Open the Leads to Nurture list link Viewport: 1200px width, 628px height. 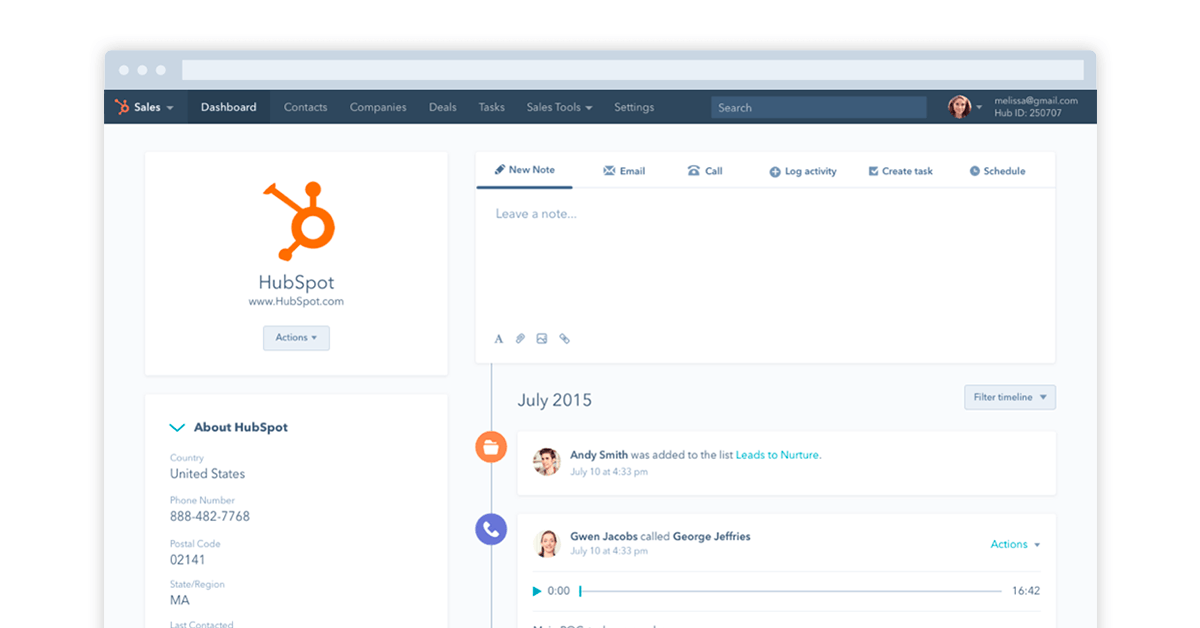coord(778,454)
